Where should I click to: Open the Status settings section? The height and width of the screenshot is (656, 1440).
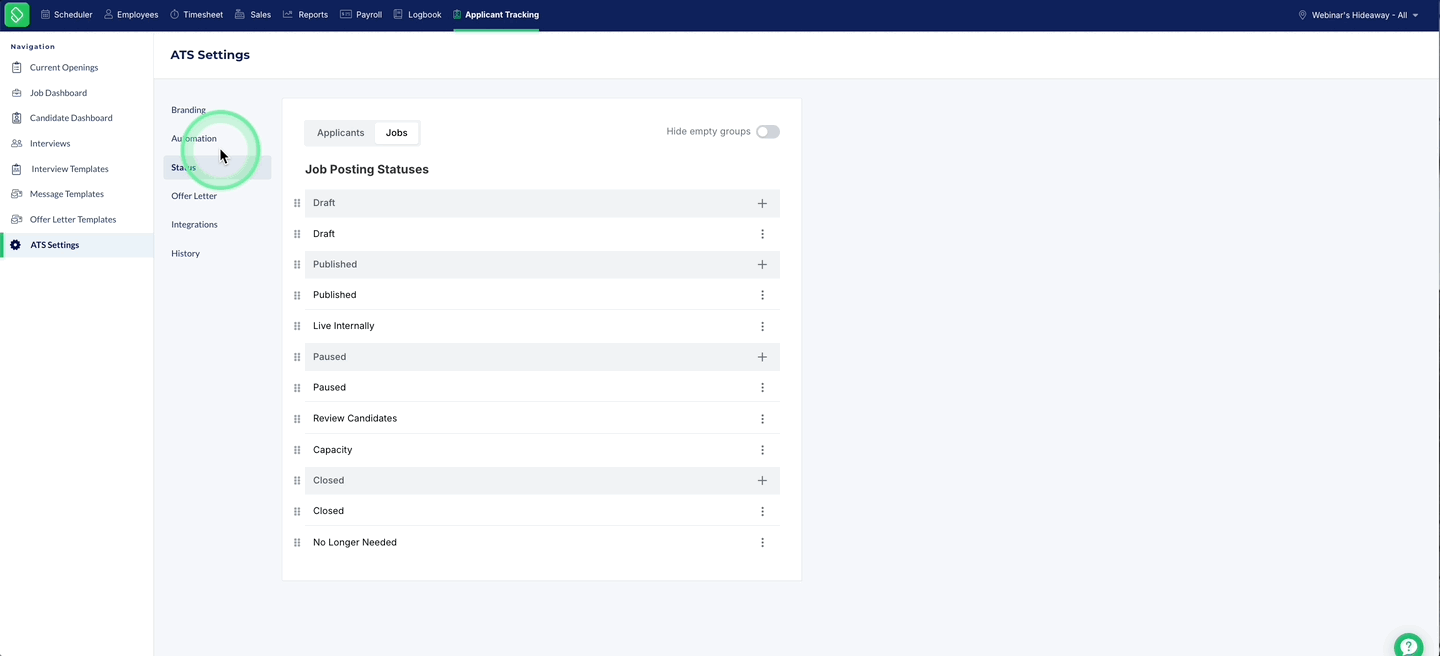point(217,167)
